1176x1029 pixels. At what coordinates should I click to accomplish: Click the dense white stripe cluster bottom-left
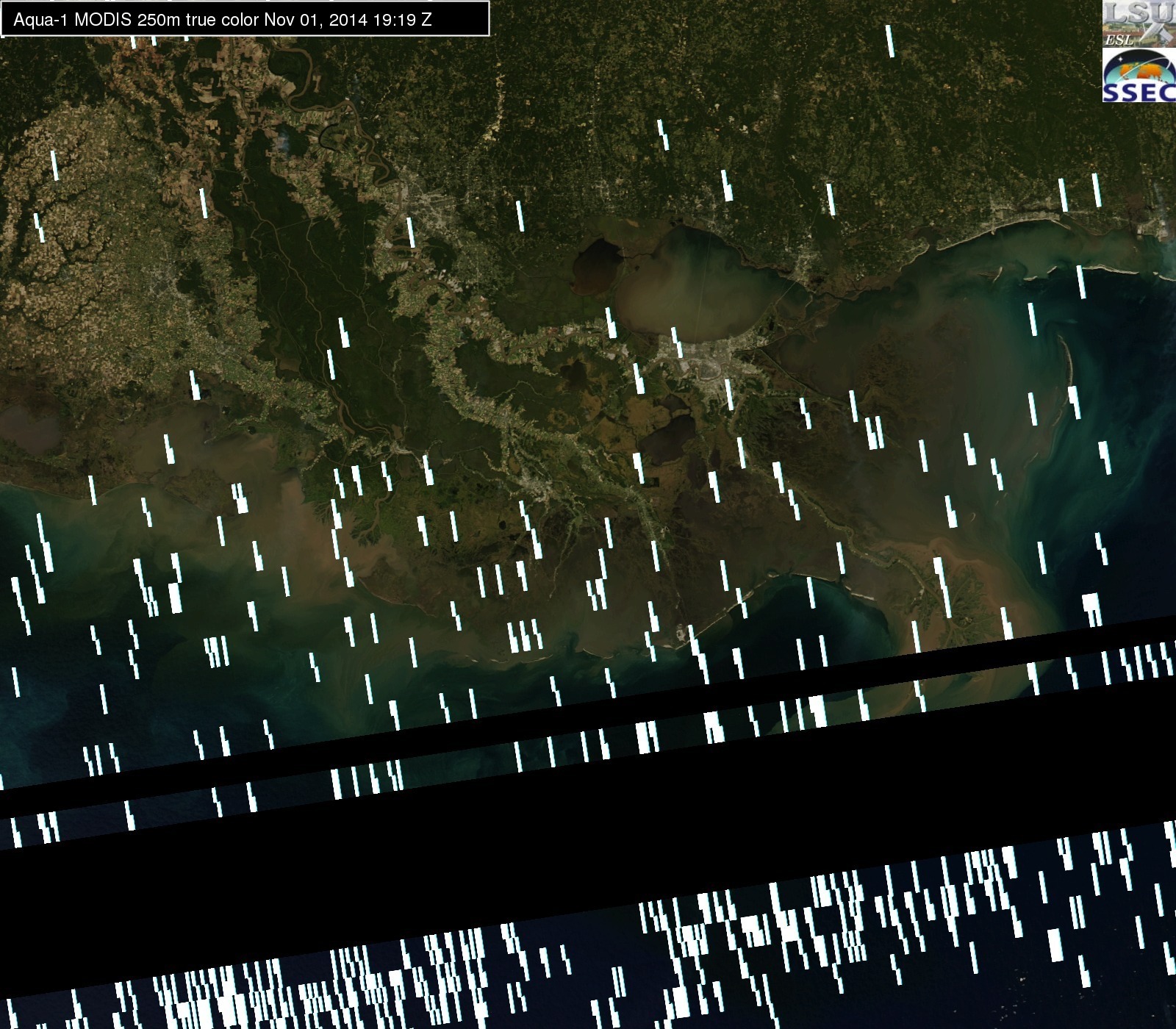(220, 992)
